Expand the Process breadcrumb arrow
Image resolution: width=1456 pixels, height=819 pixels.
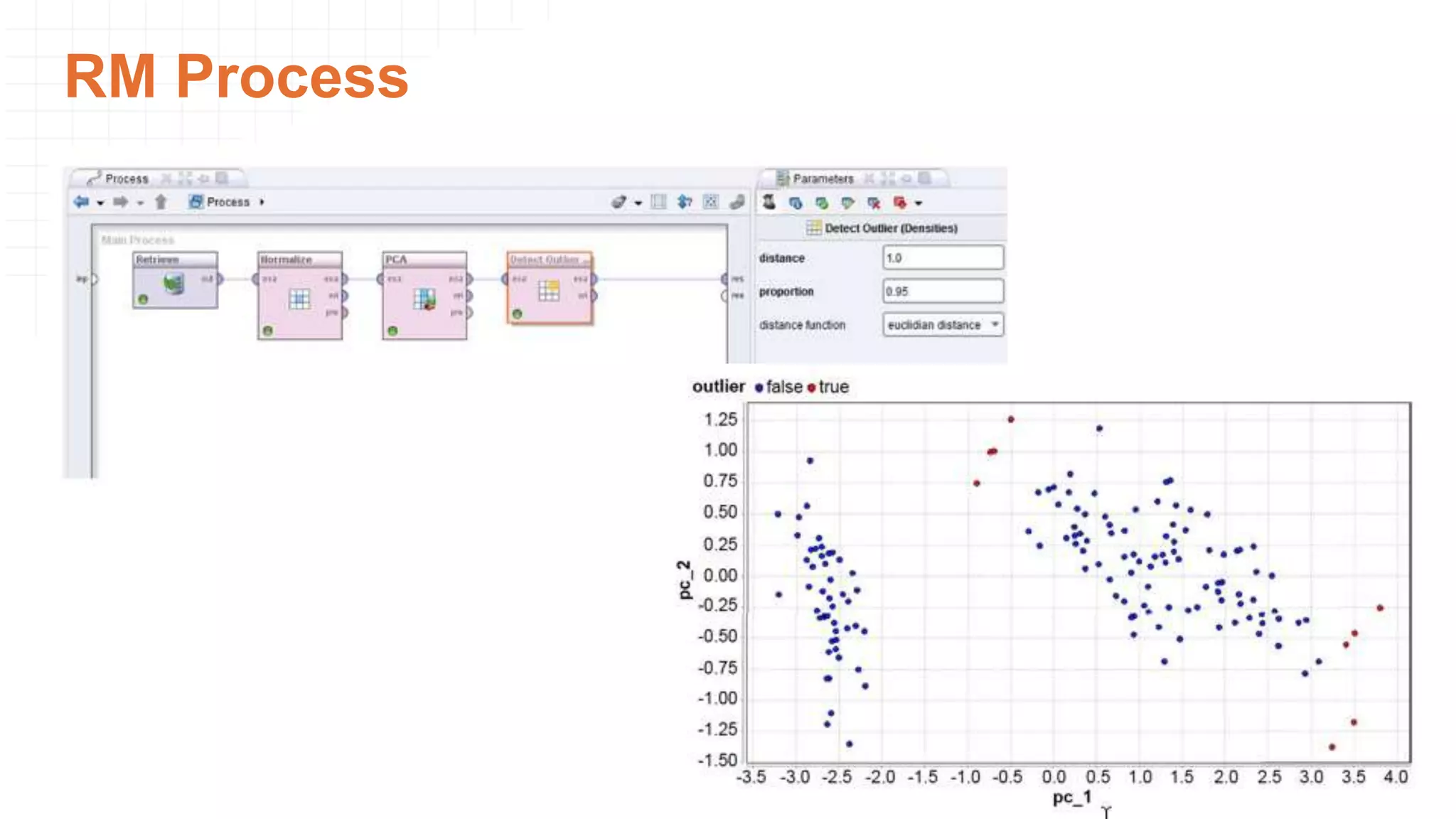point(262,202)
